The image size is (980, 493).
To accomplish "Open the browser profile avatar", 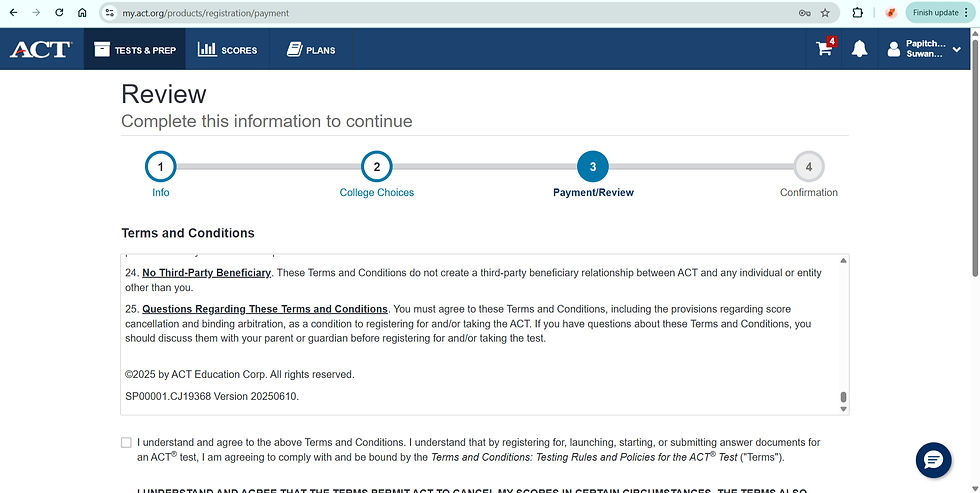I will (891, 12).
